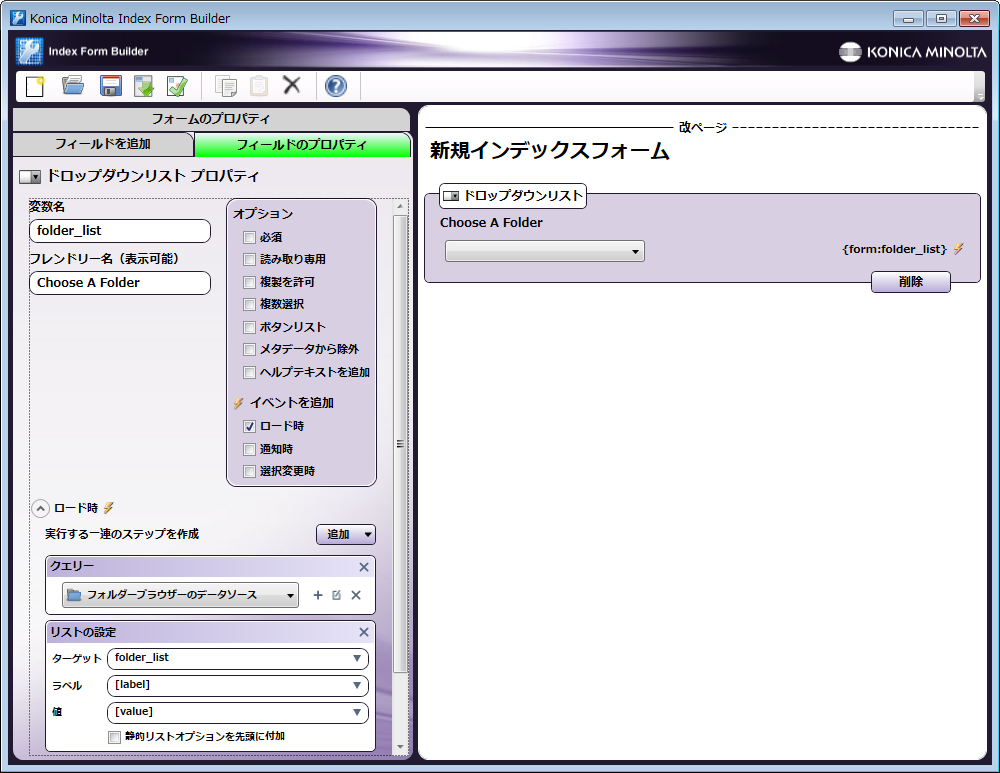Close the クエリー step panel
1000x773 pixels.
(364, 567)
